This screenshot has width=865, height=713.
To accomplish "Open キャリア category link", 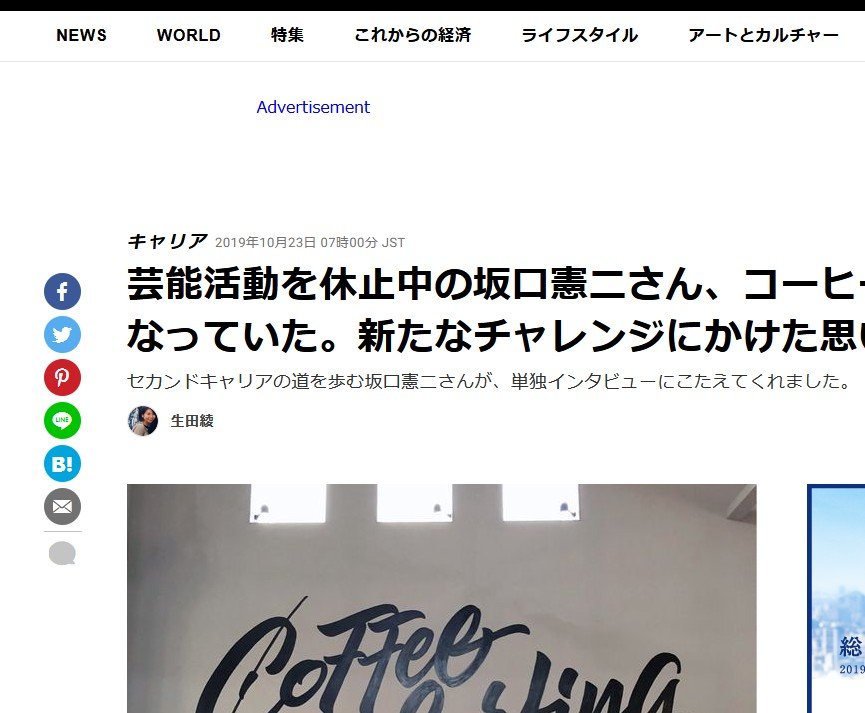I will point(167,241).
